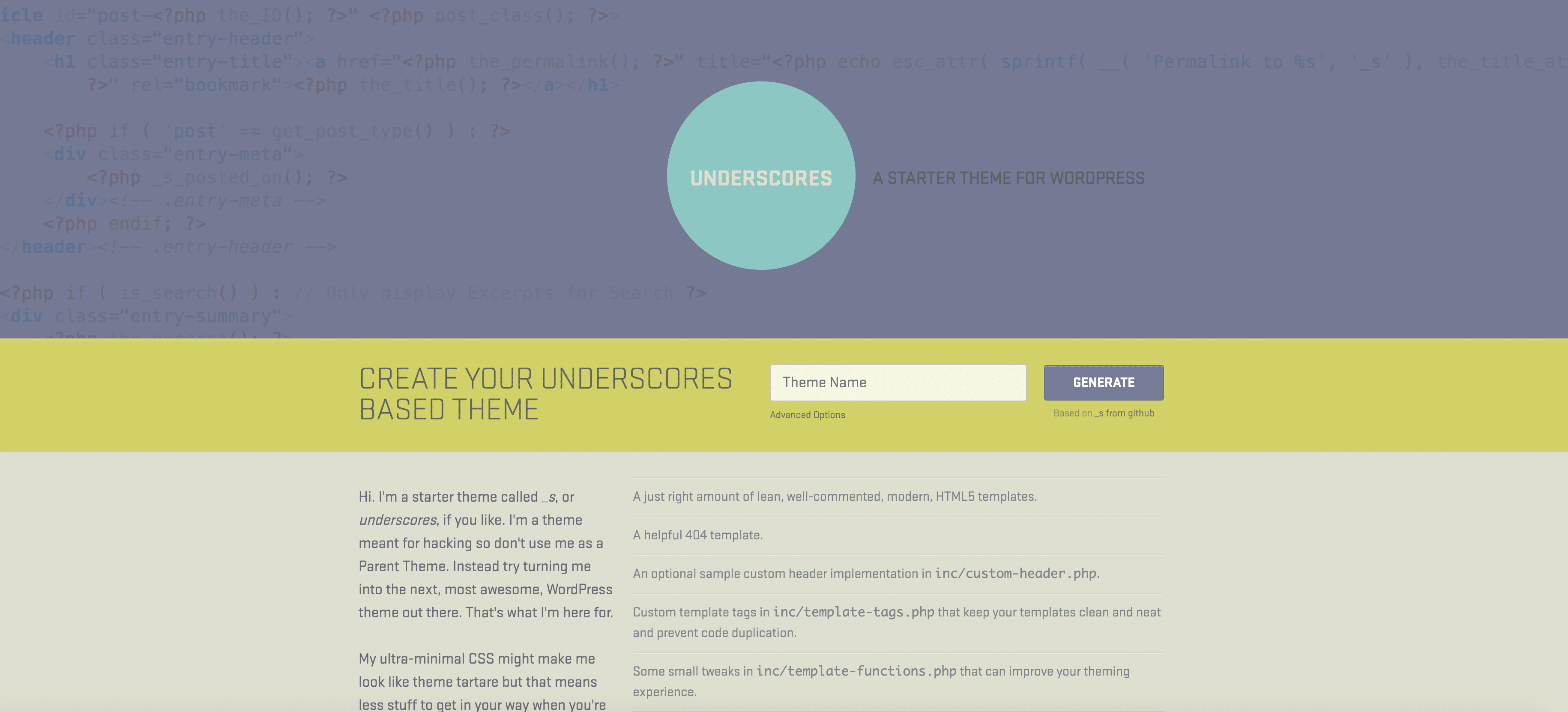The width and height of the screenshot is (1568, 712).
Task: Click the Advanced Options disclosure link
Action: [x=807, y=413]
